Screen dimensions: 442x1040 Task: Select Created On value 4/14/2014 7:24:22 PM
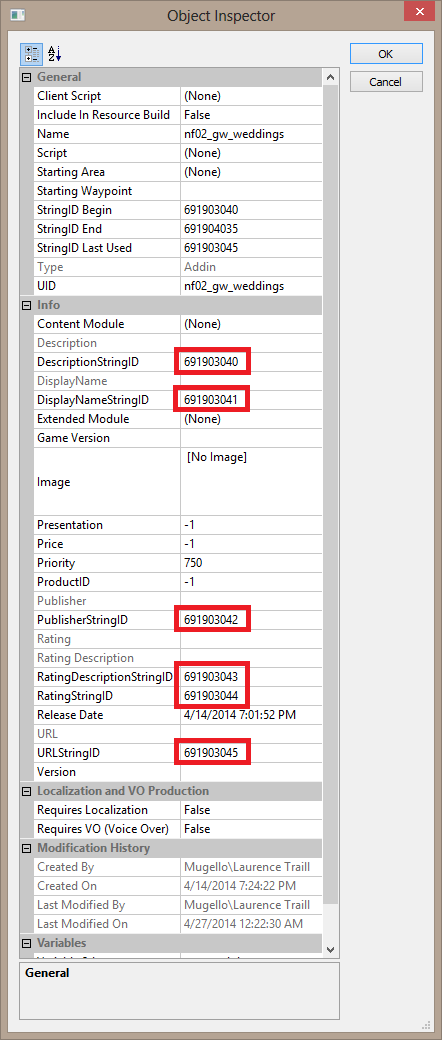coord(251,886)
